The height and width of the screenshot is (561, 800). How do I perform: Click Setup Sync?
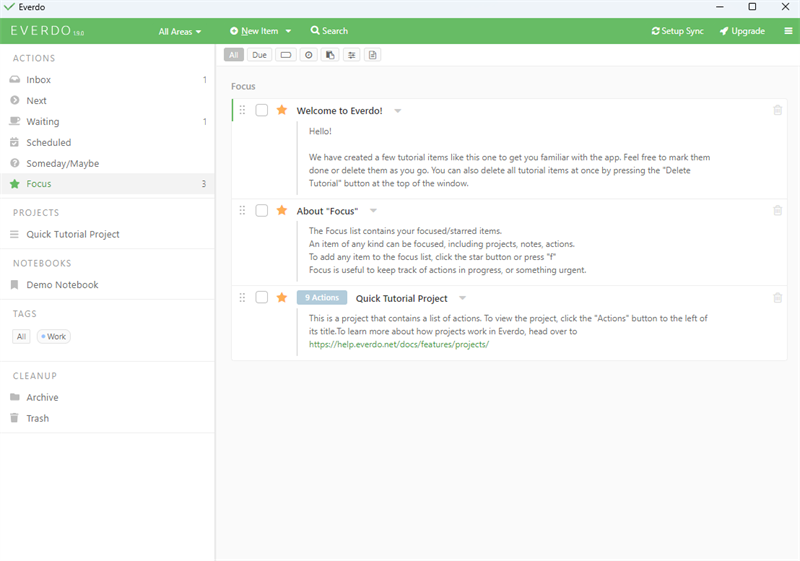(x=678, y=31)
